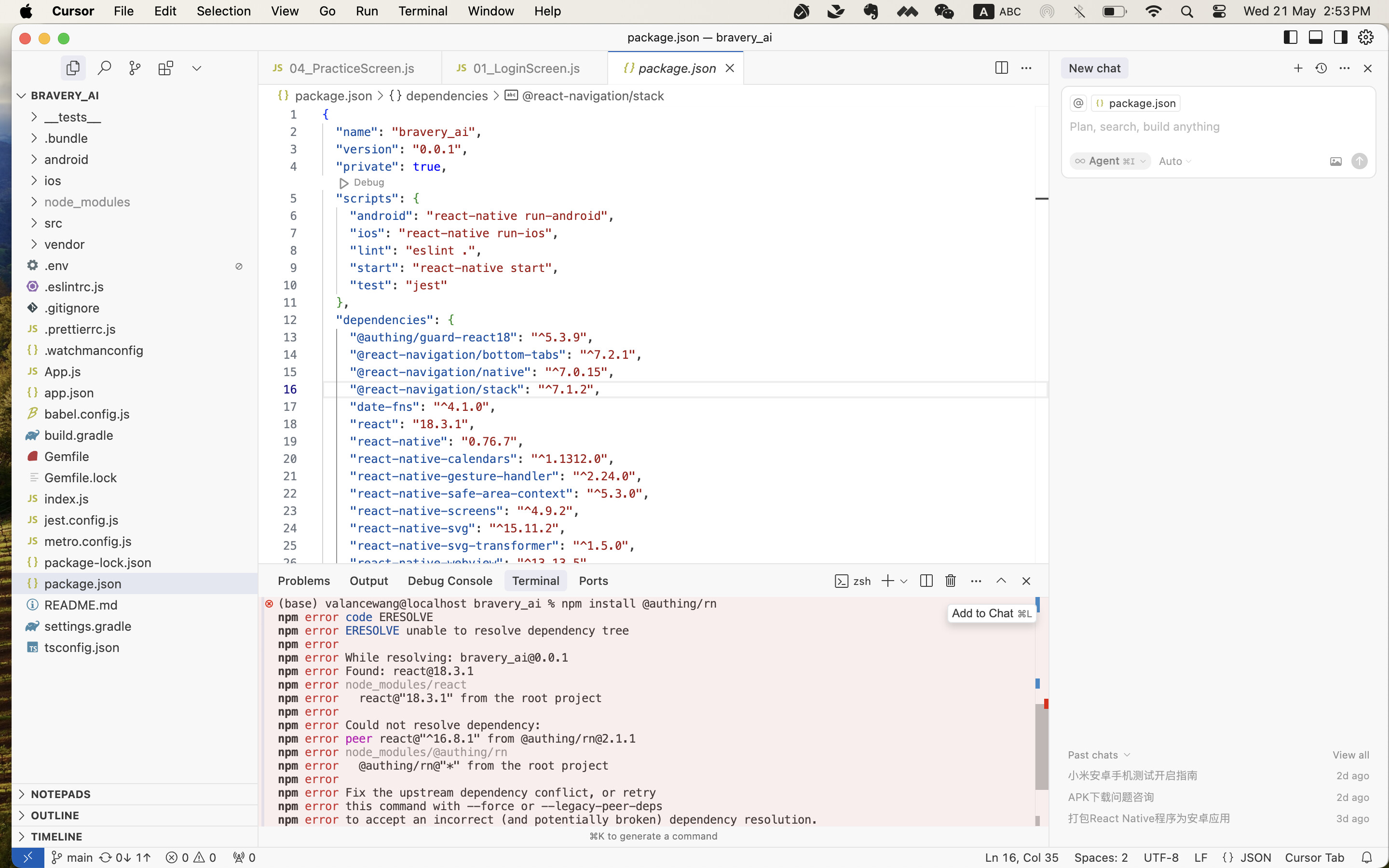Maximize the terminal panel size

[x=1001, y=581]
